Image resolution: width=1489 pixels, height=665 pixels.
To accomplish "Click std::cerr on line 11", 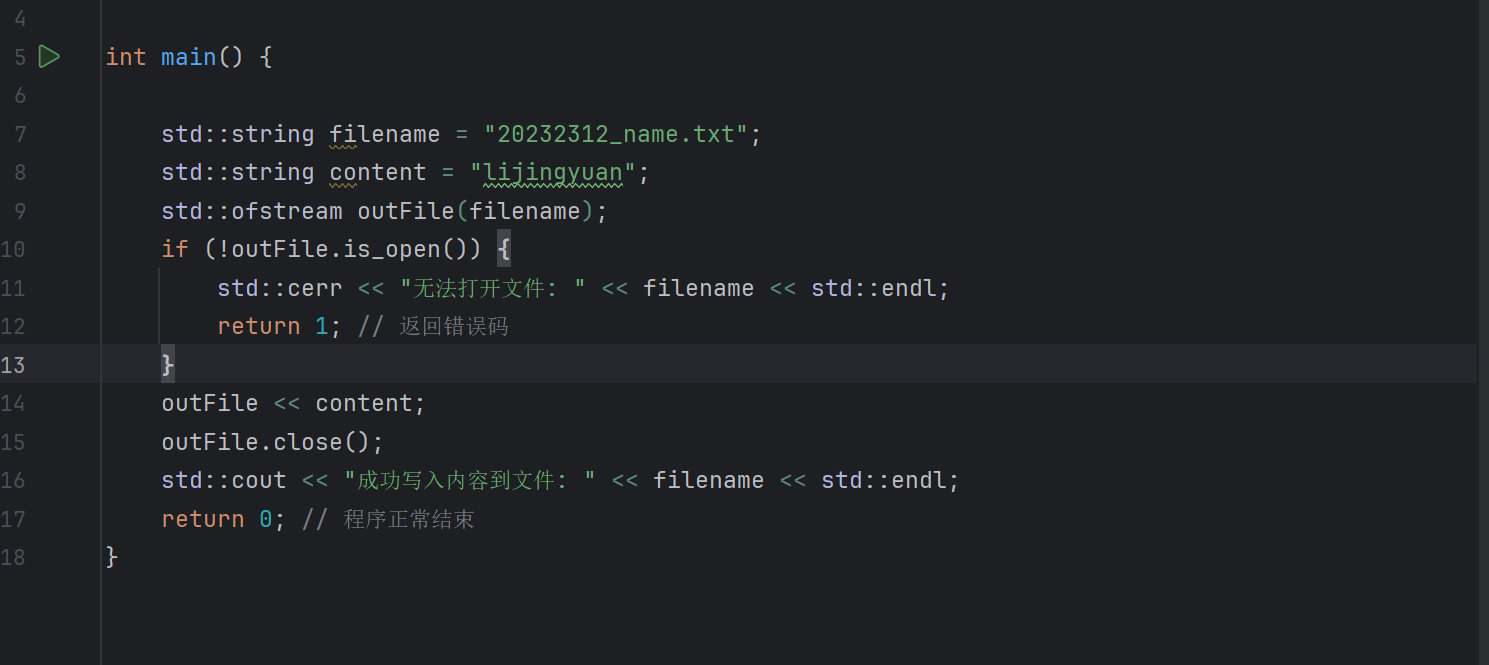I will click(x=280, y=288).
